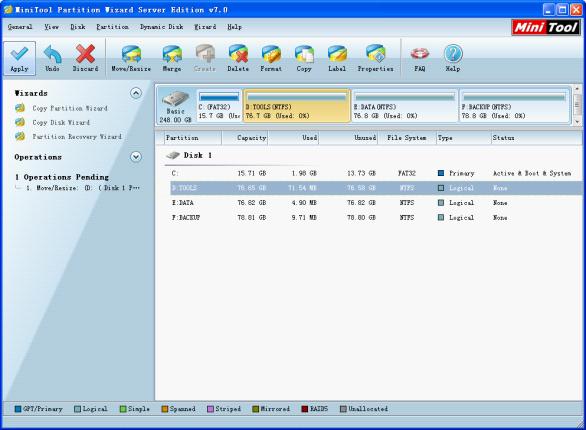
Task: Sort by Partition column header
Action: pos(193,138)
